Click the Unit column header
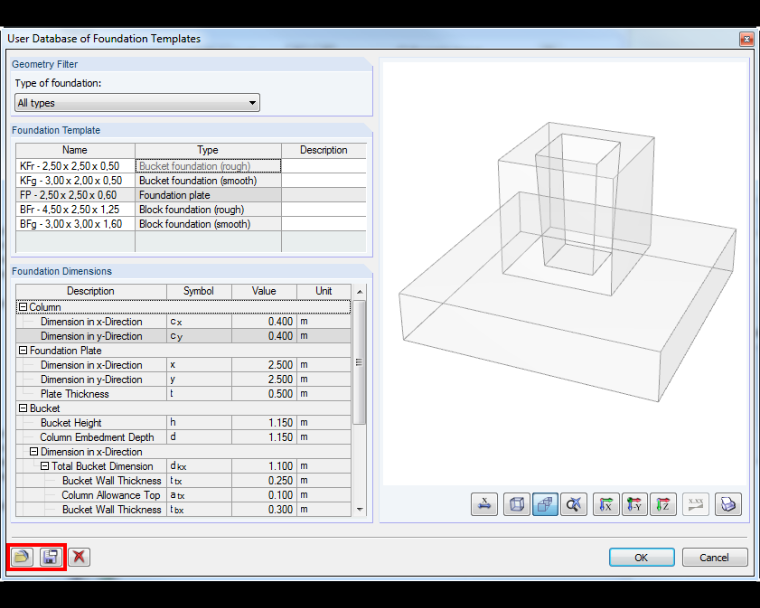The height and width of the screenshot is (608, 760). point(324,291)
